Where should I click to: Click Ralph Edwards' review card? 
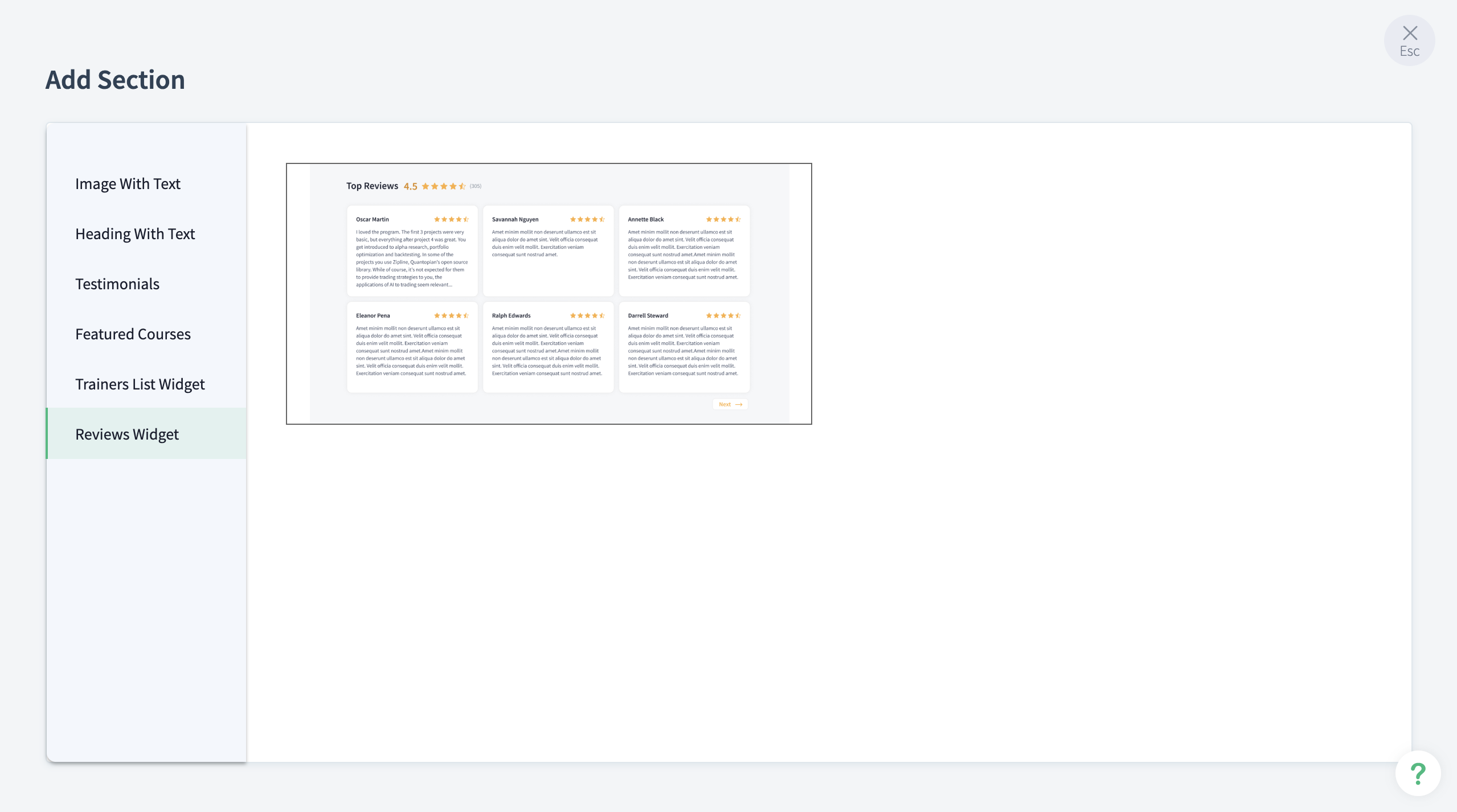(x=548, y=347)
